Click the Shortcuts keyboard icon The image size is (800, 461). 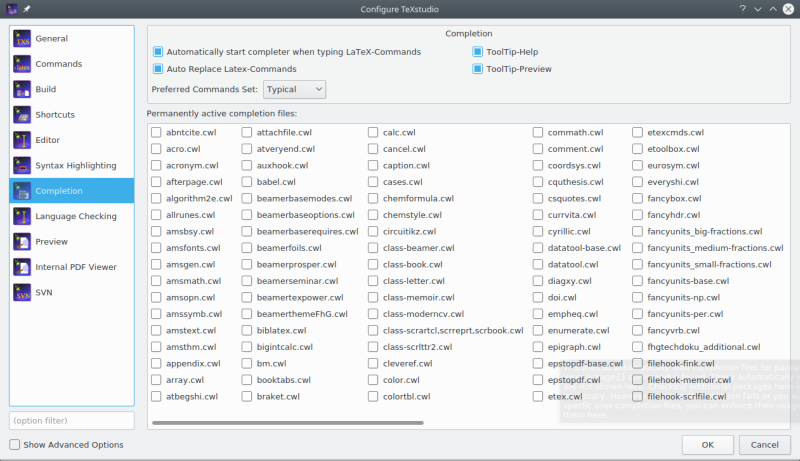(x=22, y=115)
